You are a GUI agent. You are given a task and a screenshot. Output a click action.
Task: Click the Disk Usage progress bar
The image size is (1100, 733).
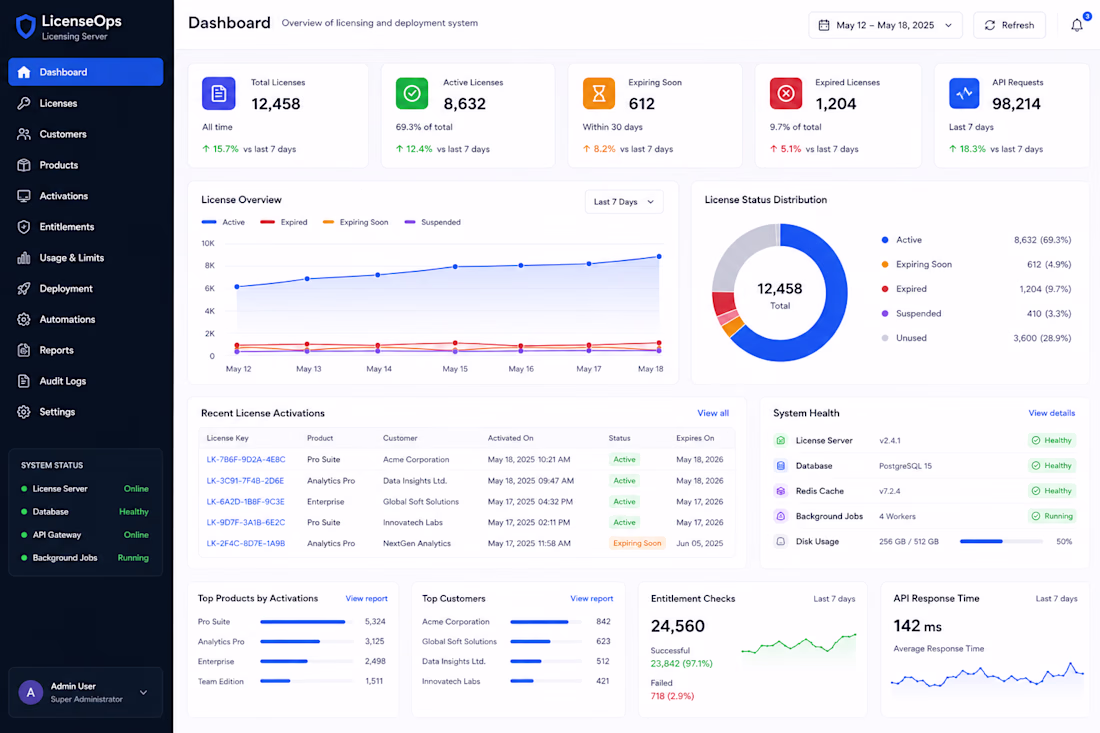(1000, 542)
